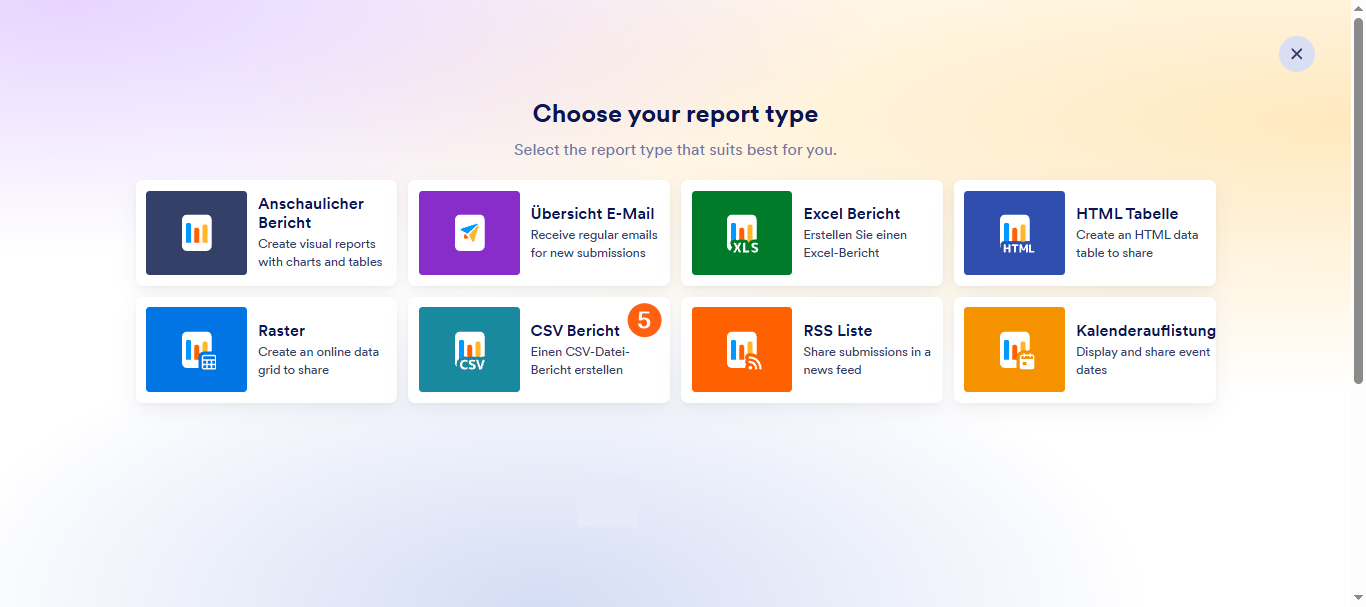The height and width of the screenshot is (607, 1366).
Task: Click "Share submissions in a news feed" text
Action: (867, 361)
